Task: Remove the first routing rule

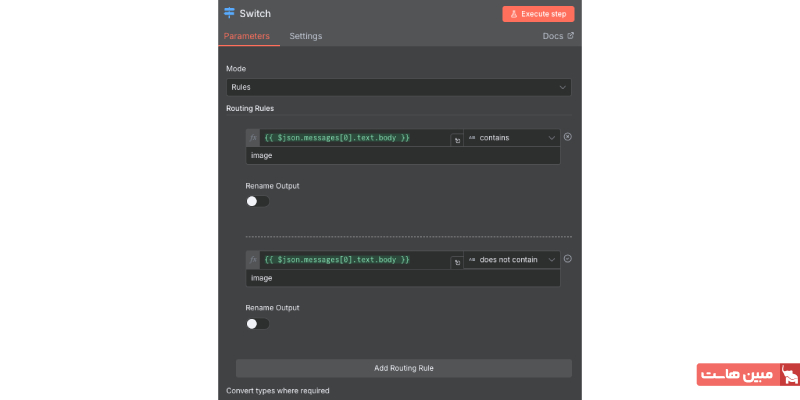Action: (568, 137)
